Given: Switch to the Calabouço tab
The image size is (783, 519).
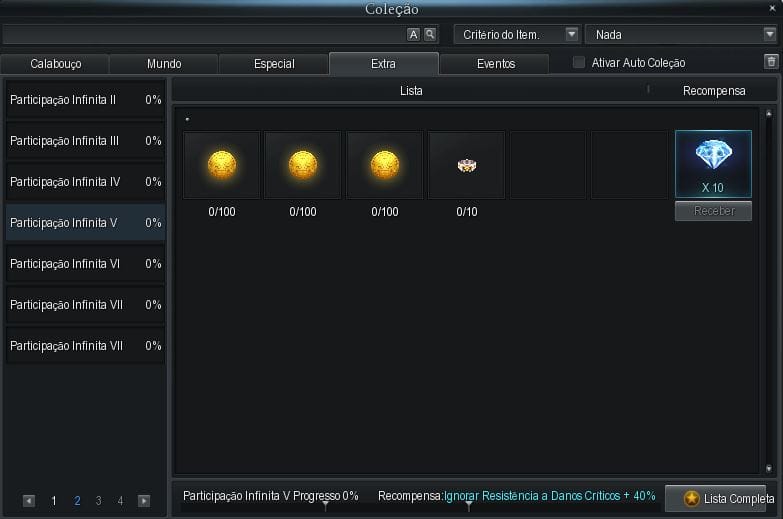Looking at the screenshot, I should click(x=56, y=64).
